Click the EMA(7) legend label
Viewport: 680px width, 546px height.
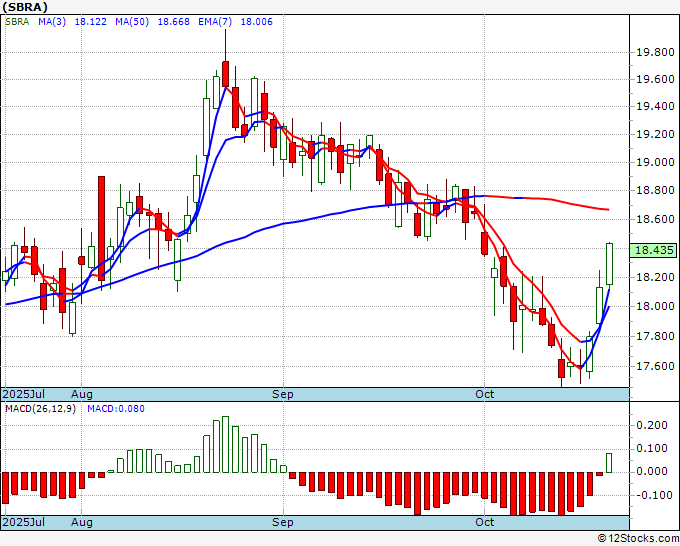pyautogui.click(x=215, y=22)
